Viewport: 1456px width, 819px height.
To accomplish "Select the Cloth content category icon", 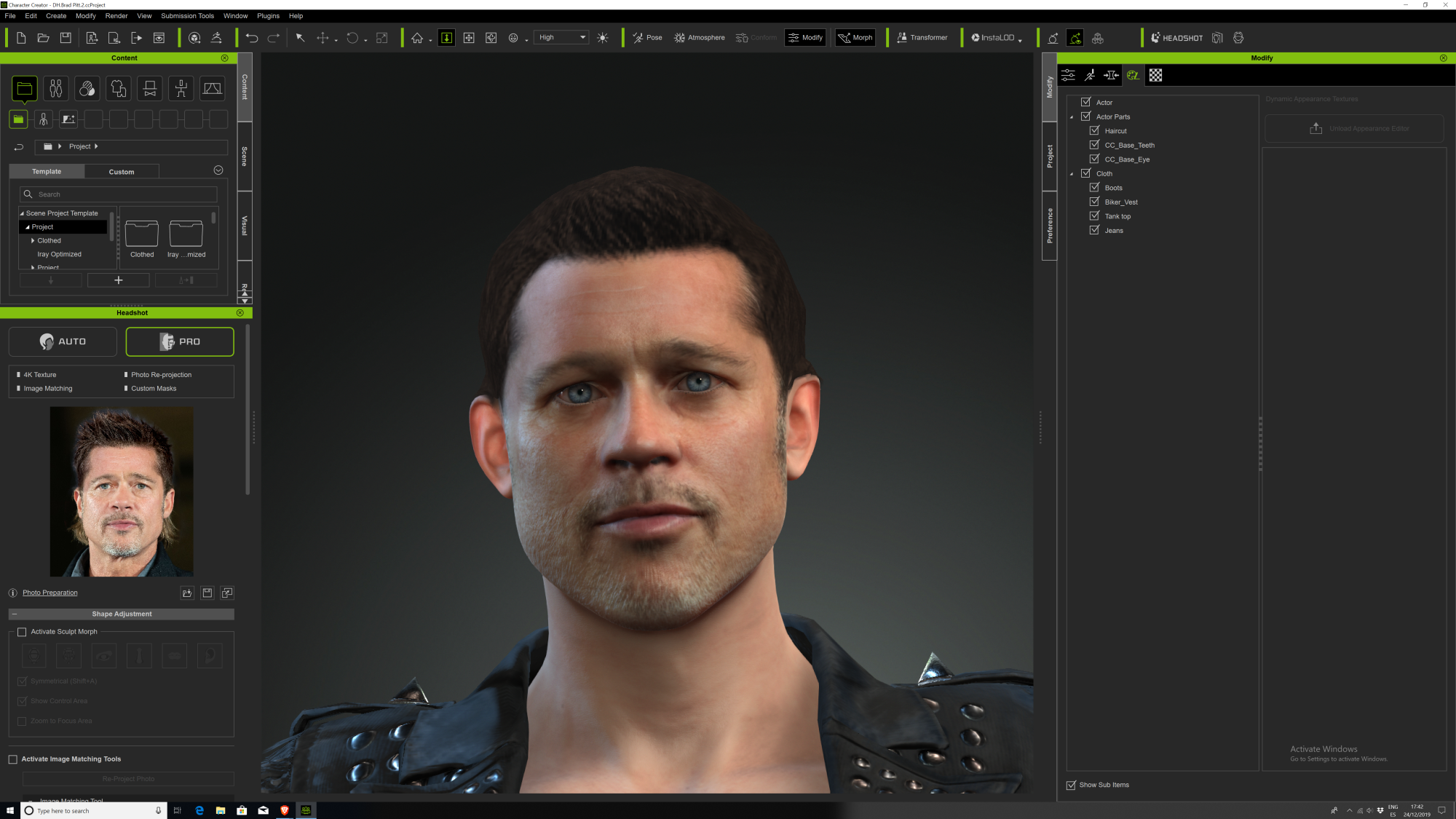I will click(119, 89).
